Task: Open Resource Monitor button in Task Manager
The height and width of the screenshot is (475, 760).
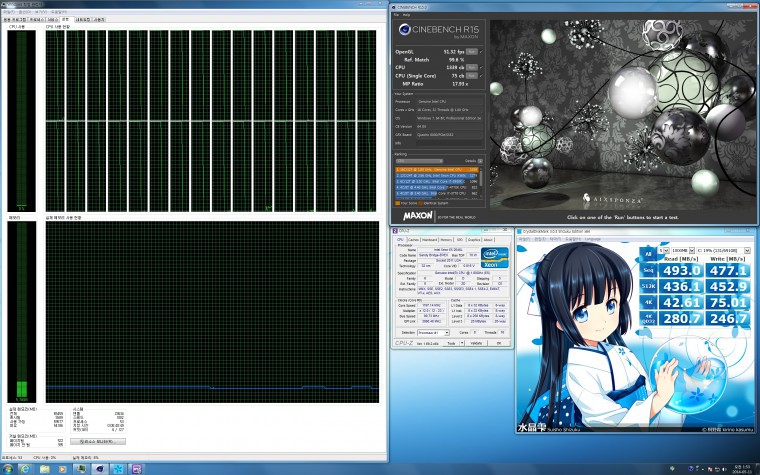Action: pos(98,442)
